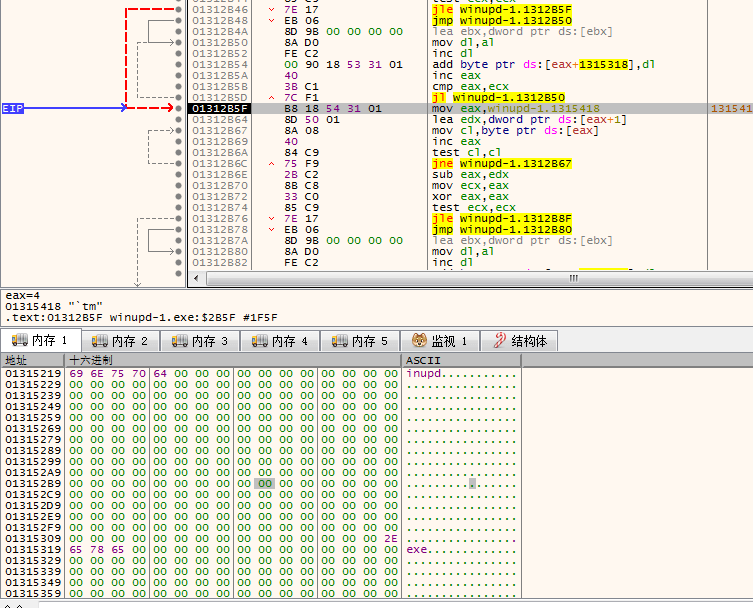Select byte 2E in row 01315309

pos(391,538)
